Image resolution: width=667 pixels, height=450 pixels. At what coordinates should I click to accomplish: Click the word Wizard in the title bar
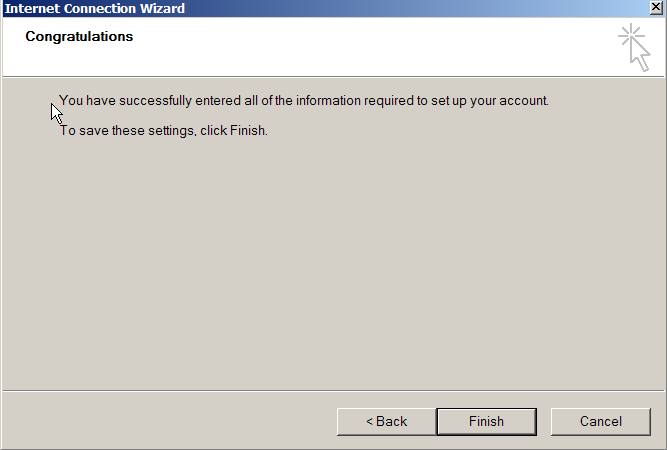pos(164,9)
